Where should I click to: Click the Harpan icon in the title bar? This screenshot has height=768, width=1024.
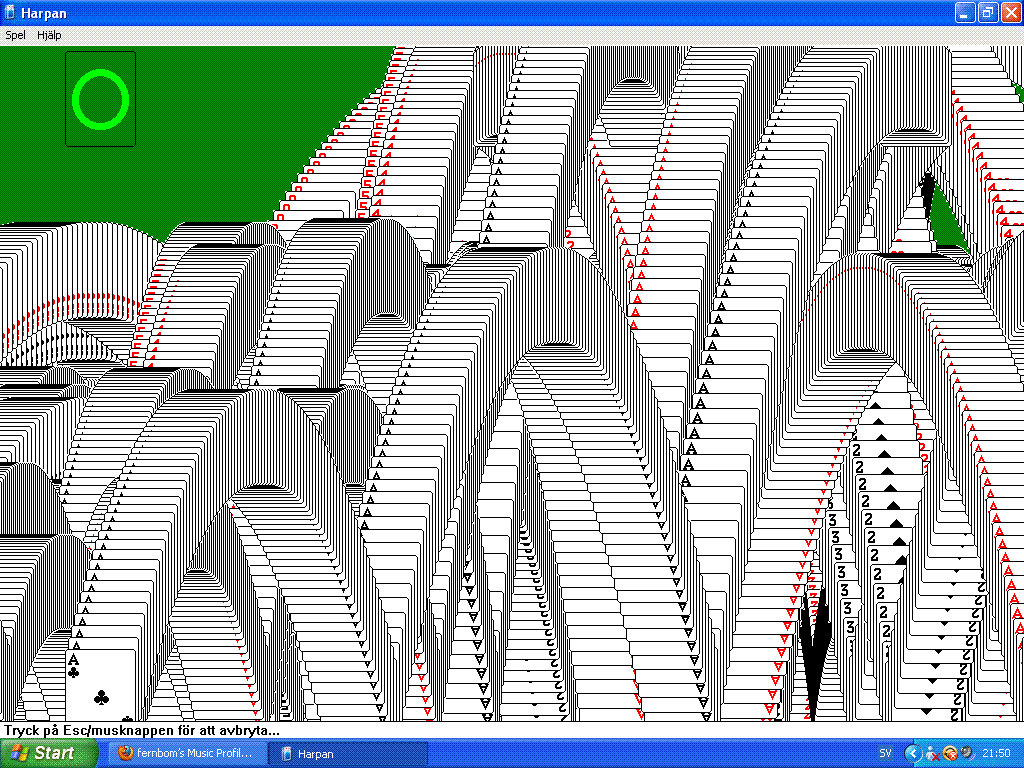(10, 12)
